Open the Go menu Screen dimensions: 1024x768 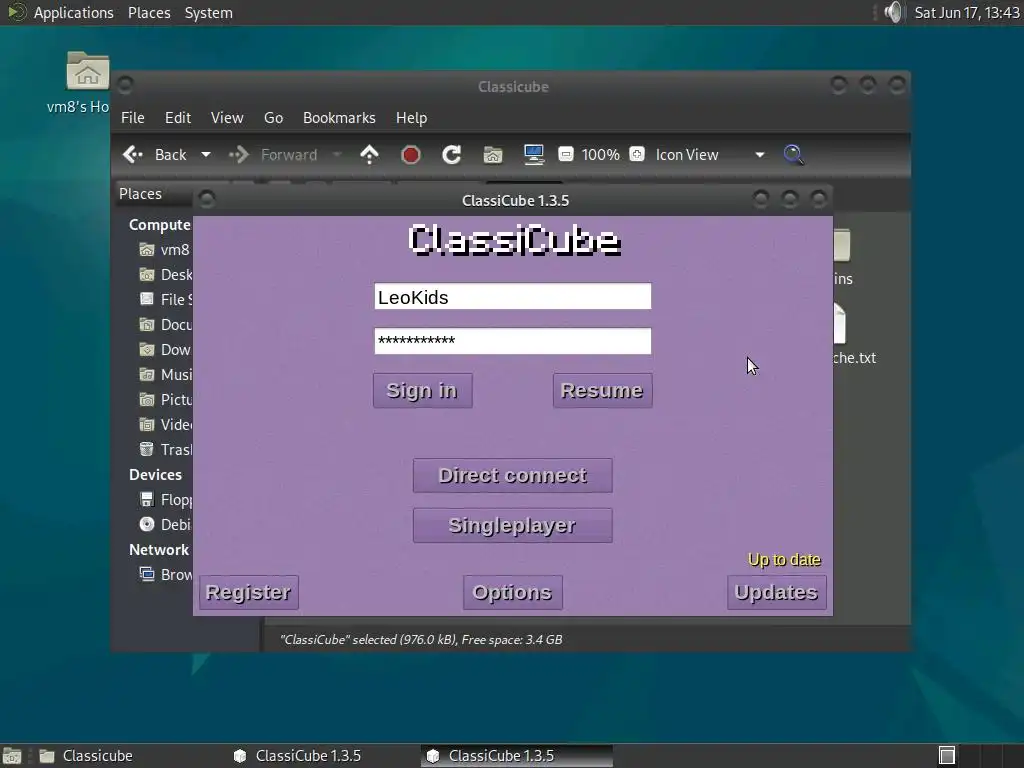pyautogui.click(x=273, y=118)
